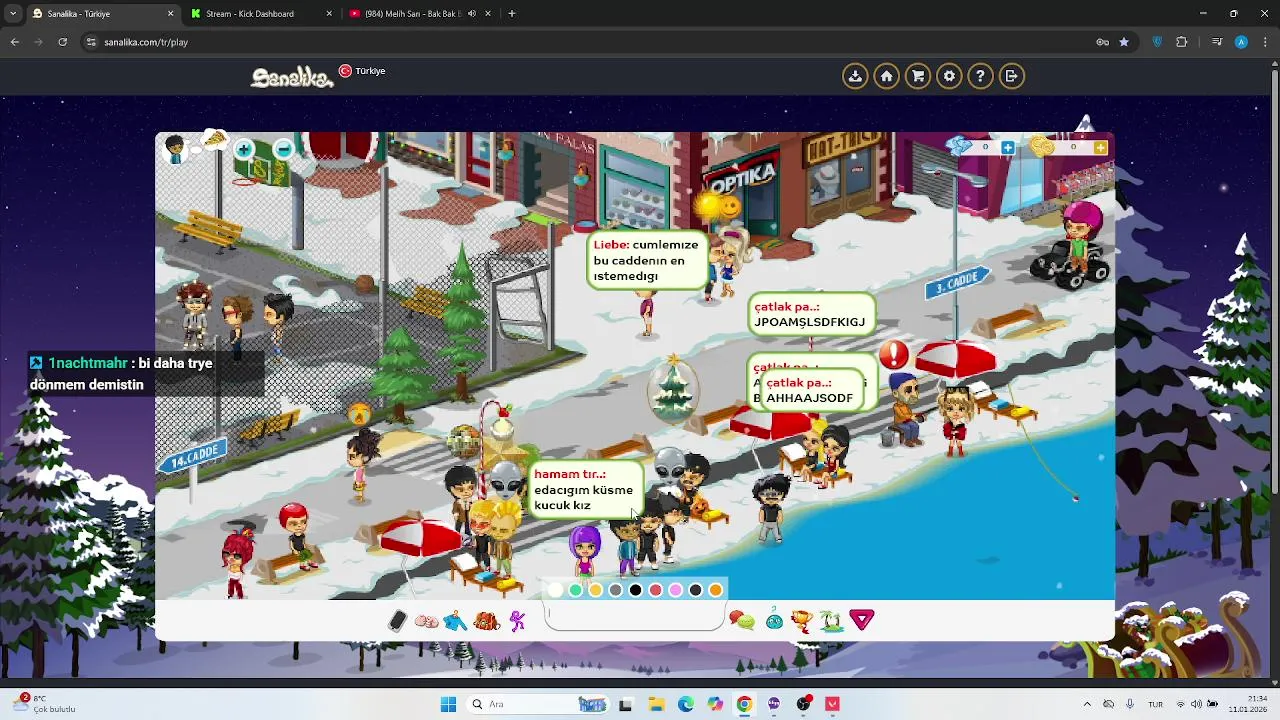Open the palm tree island icon
The image size is (1280, 720).
(831, 621)
